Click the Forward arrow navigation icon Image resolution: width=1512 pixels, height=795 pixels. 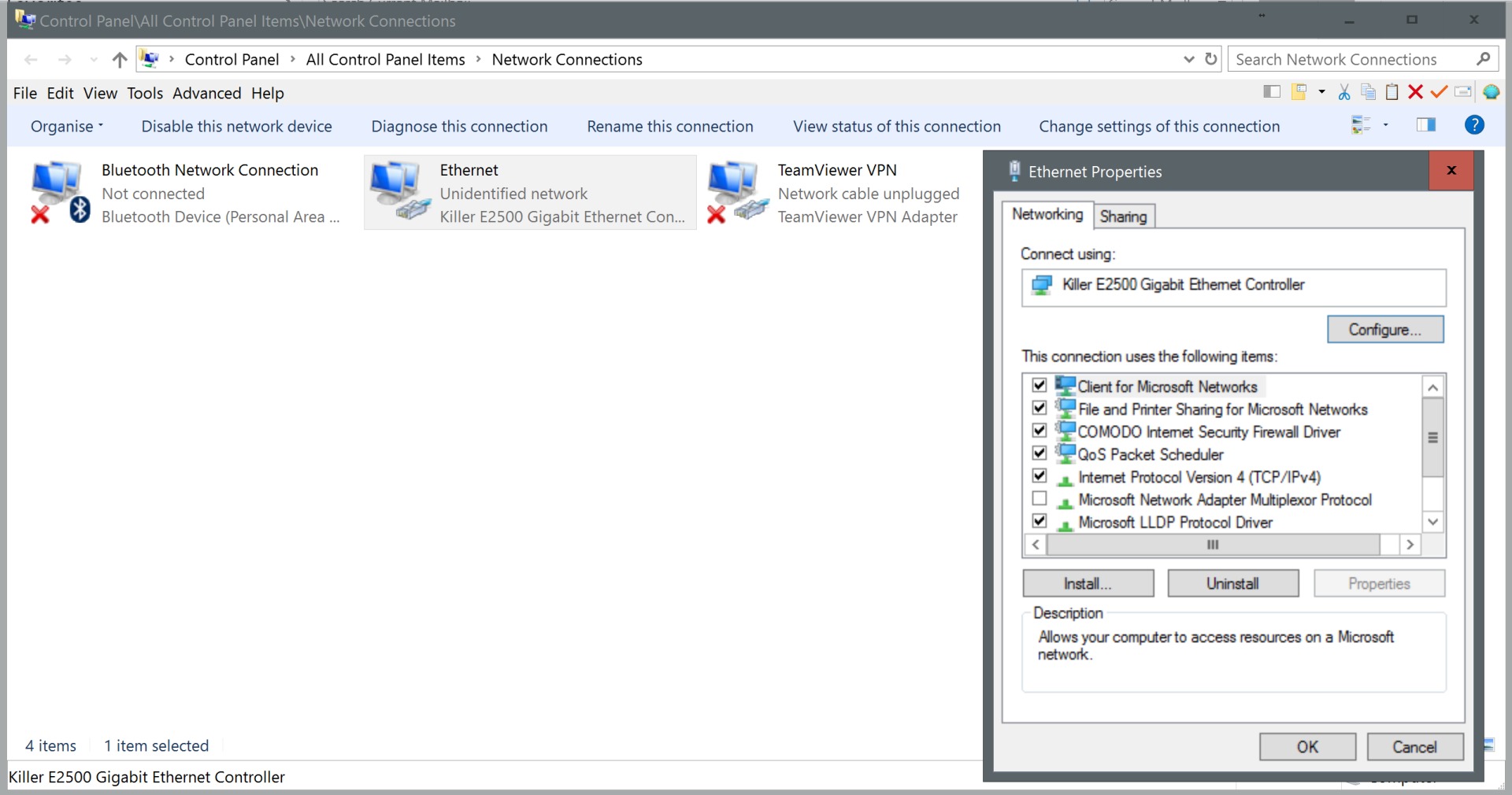65,60
